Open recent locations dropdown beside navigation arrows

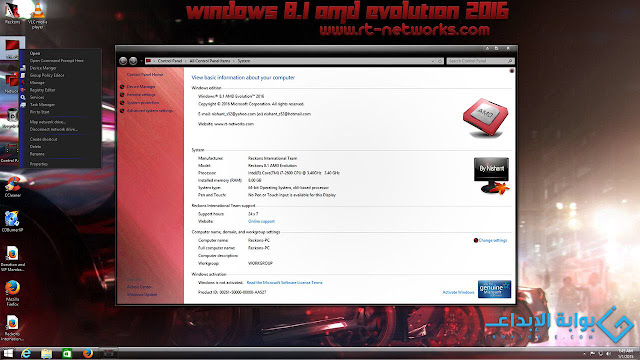tap(141, 61)
